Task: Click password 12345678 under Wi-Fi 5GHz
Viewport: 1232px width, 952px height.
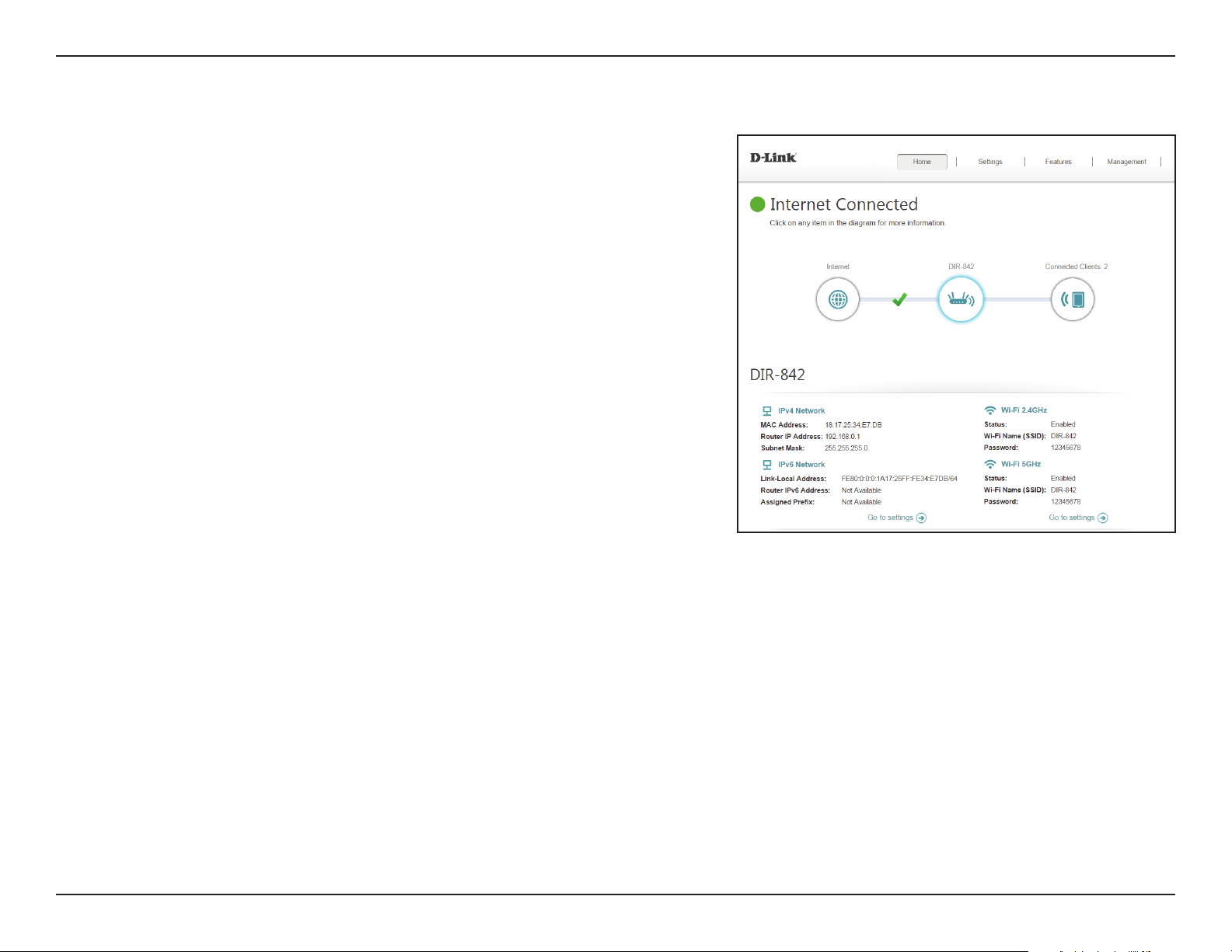Action: (1066, 501)
